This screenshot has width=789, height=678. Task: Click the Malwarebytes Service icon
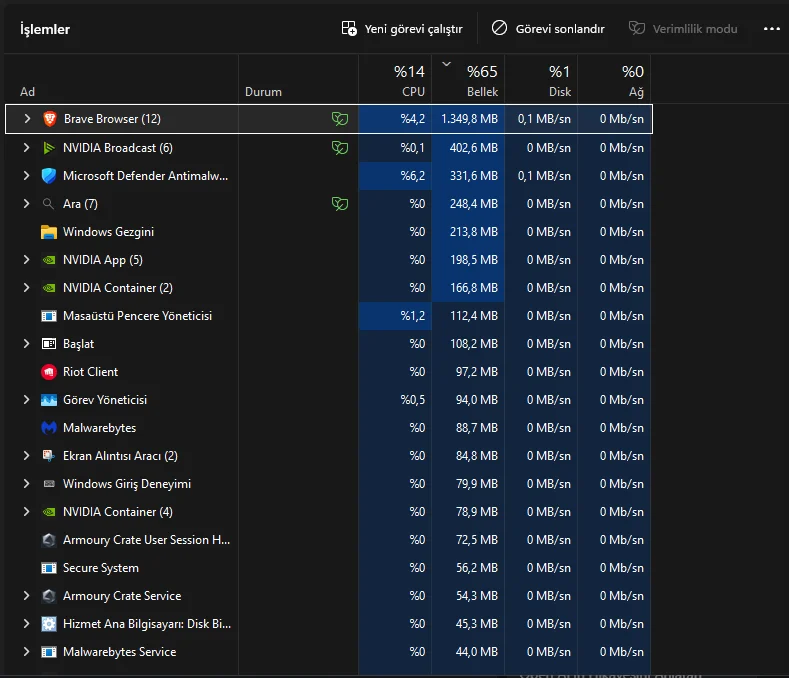49,652
